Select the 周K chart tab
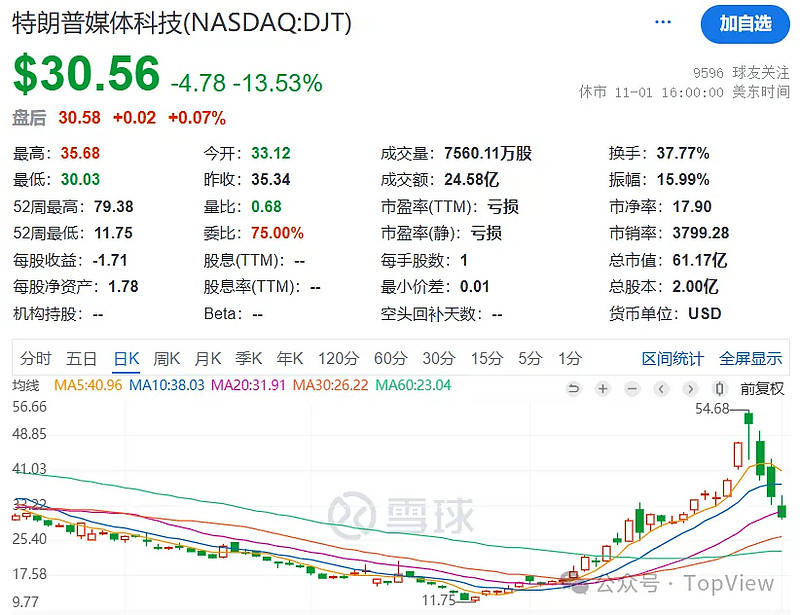The width and height of the screenshot is (800, 615). point(167,358)
